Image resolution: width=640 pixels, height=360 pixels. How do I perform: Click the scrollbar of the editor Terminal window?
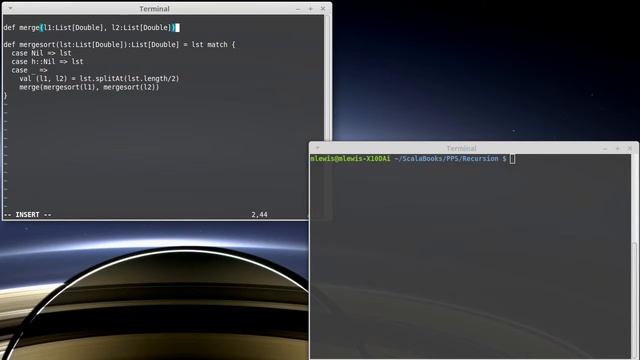(x=327, y=78)
